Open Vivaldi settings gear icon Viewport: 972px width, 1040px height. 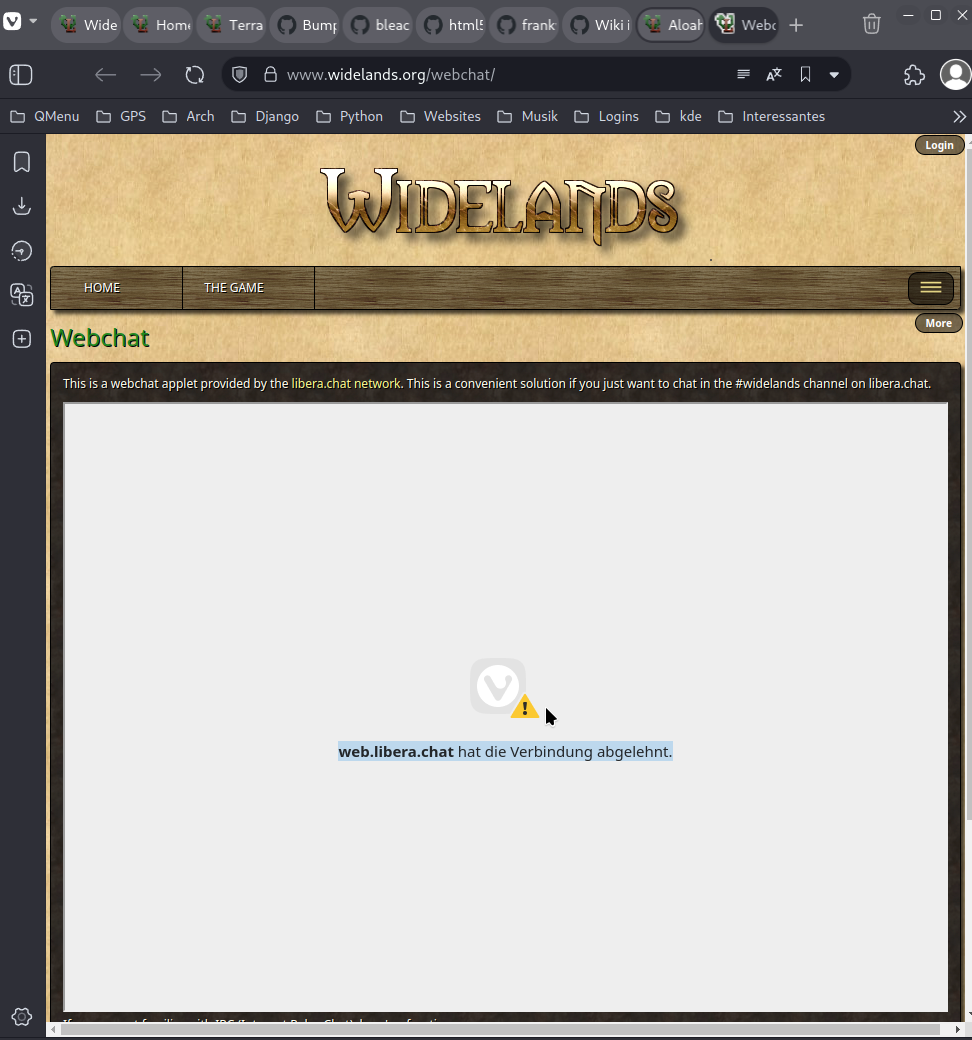coord(22,1017)
